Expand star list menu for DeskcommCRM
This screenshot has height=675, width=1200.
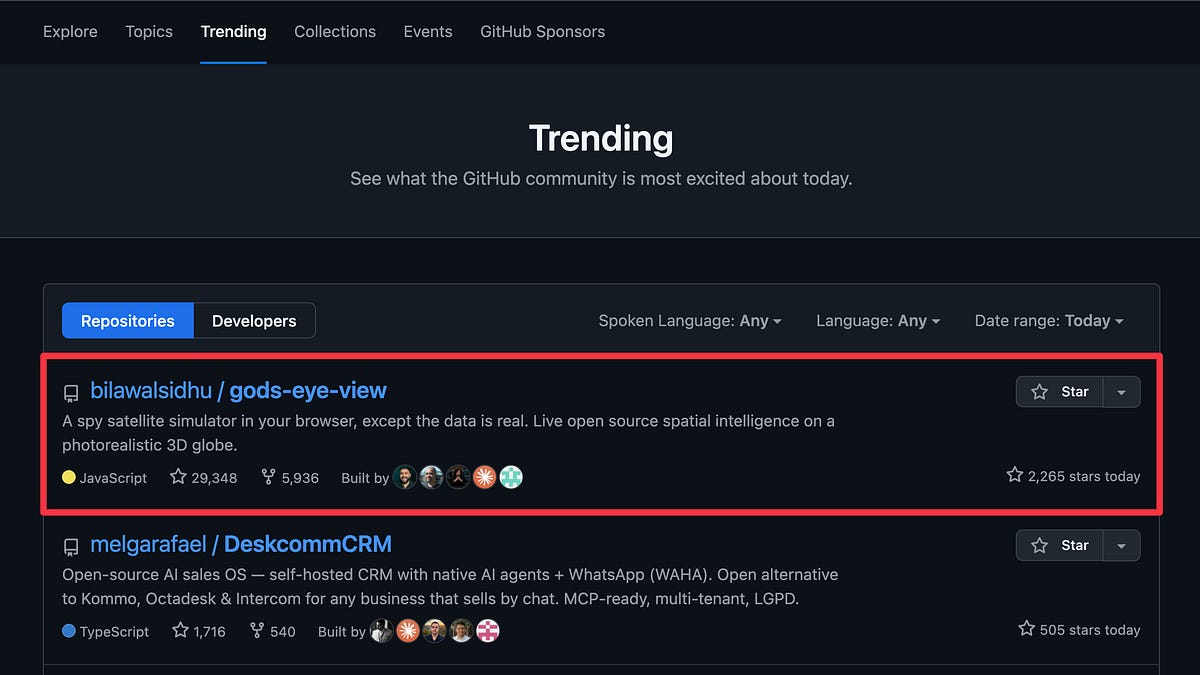pos(1121,545)
